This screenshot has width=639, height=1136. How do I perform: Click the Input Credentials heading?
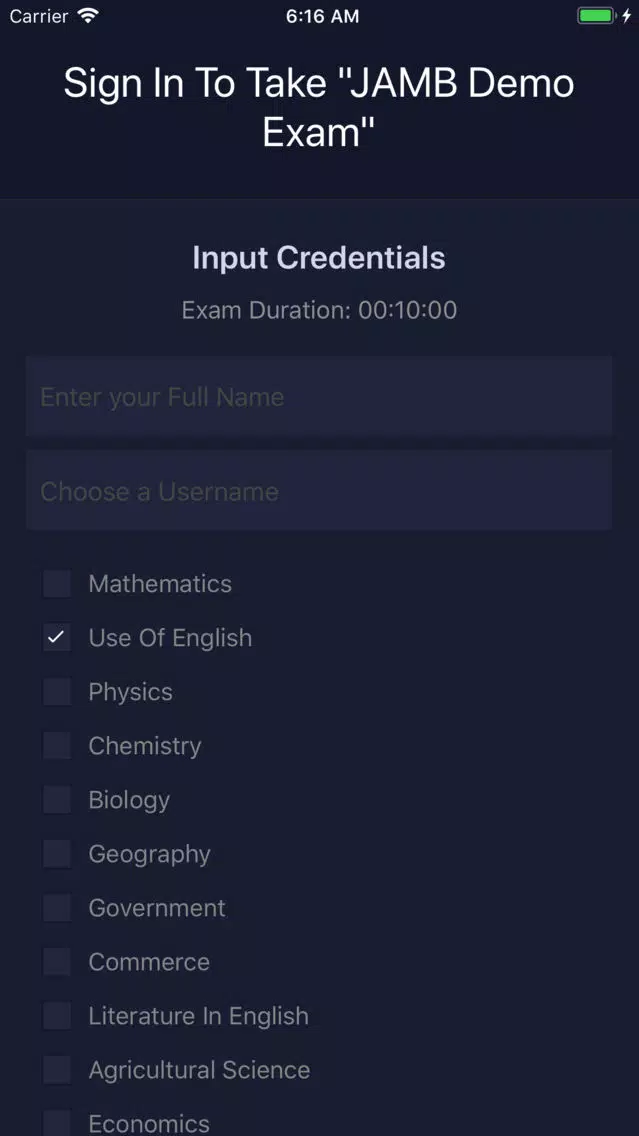pos(319,258)
